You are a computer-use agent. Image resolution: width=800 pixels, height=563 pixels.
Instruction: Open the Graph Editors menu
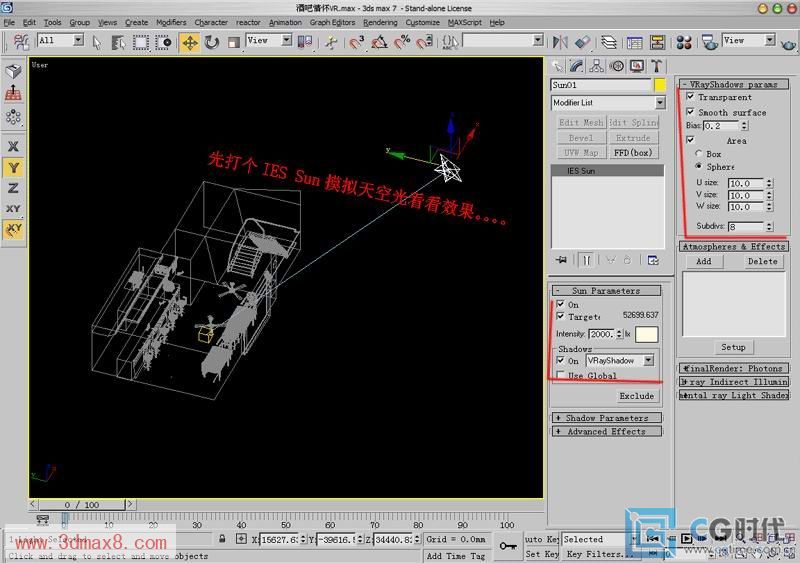tap(332, 22)
